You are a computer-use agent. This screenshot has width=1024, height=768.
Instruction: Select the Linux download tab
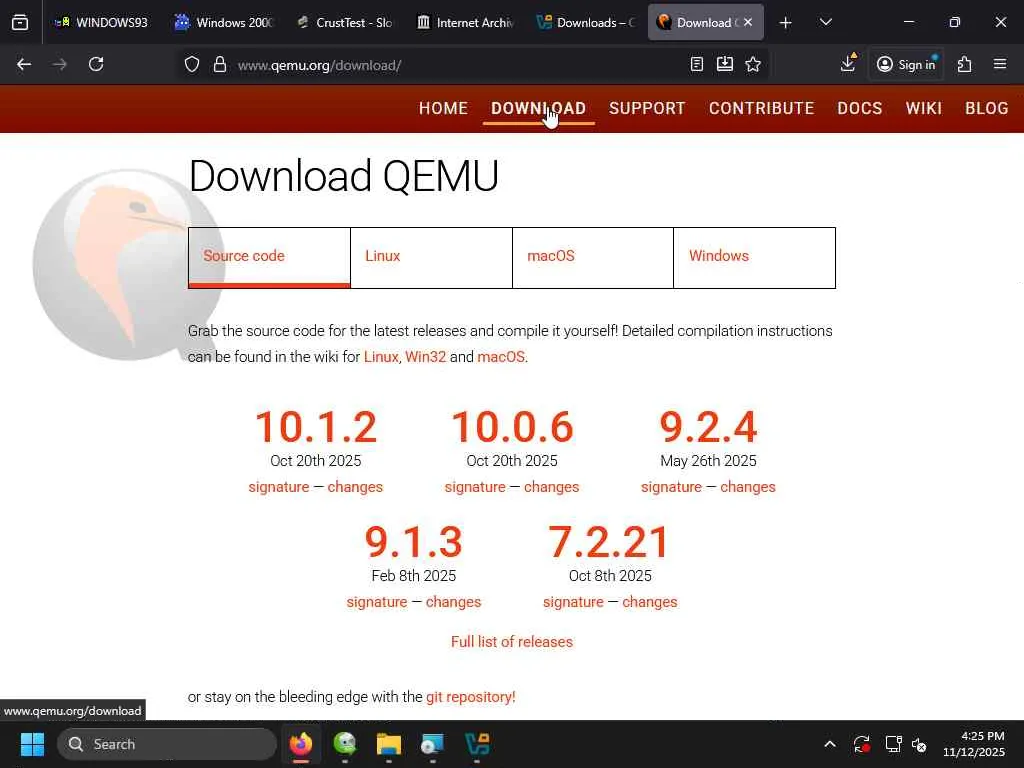pyautogui.click(x=431, y=257)
